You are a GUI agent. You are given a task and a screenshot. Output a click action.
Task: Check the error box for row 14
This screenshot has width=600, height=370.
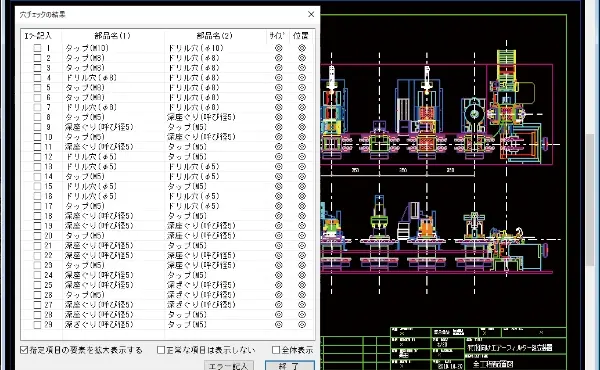coord(37,176)
